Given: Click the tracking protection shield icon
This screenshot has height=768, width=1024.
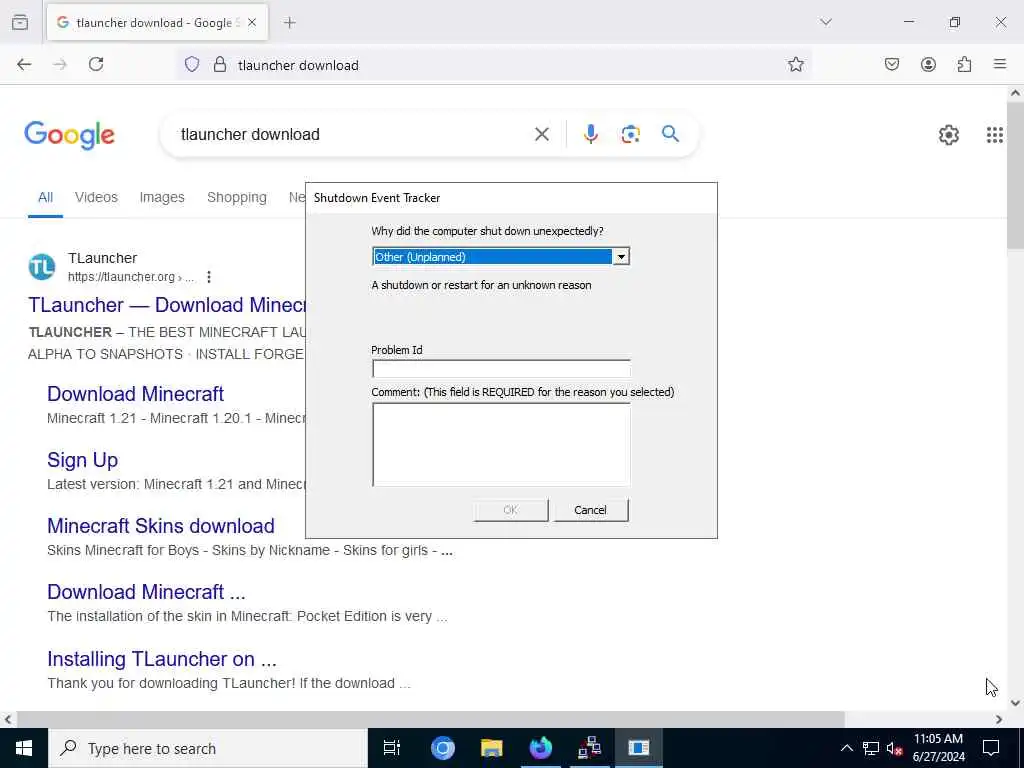Looking at the screenshot, I should [x=192, y=64].
